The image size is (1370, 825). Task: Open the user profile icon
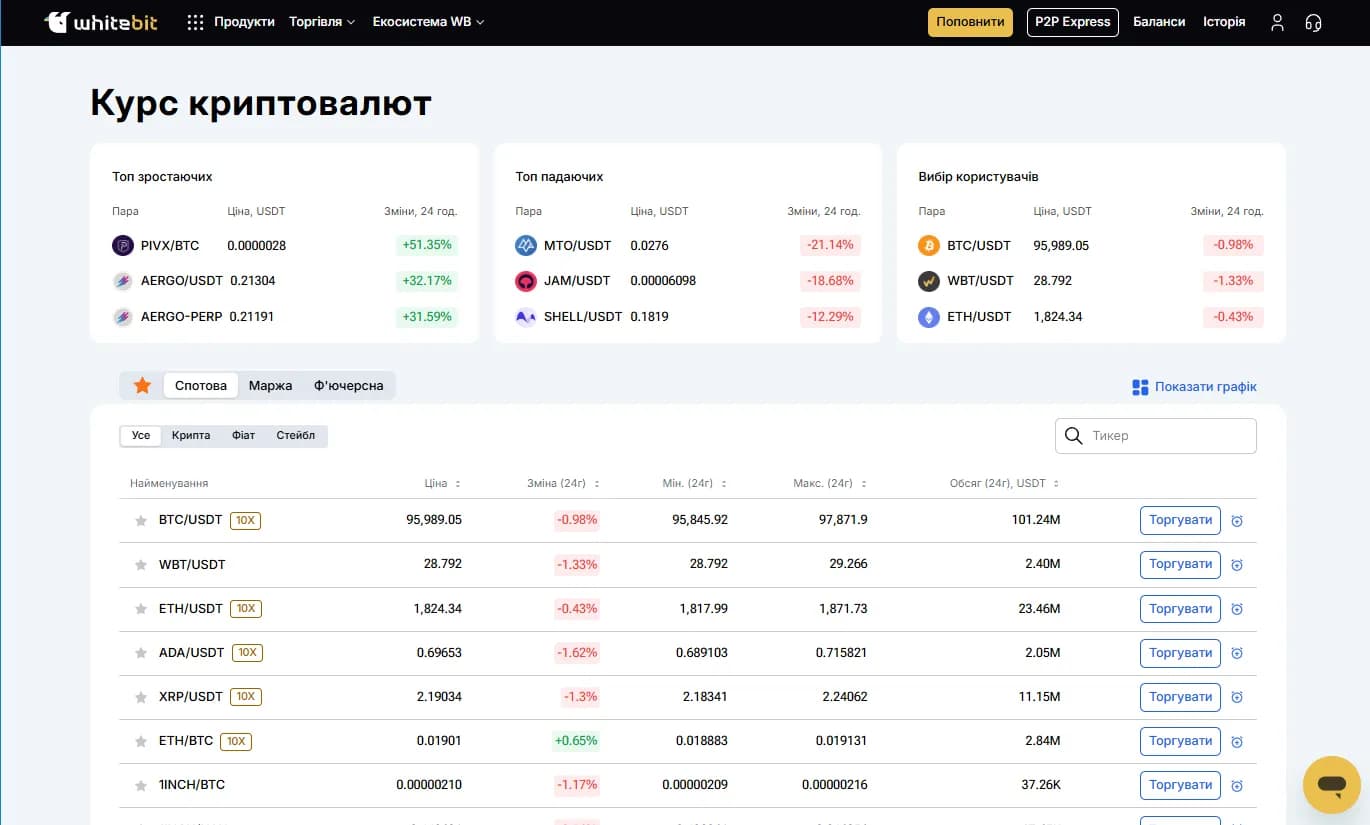coord(1277,22)
